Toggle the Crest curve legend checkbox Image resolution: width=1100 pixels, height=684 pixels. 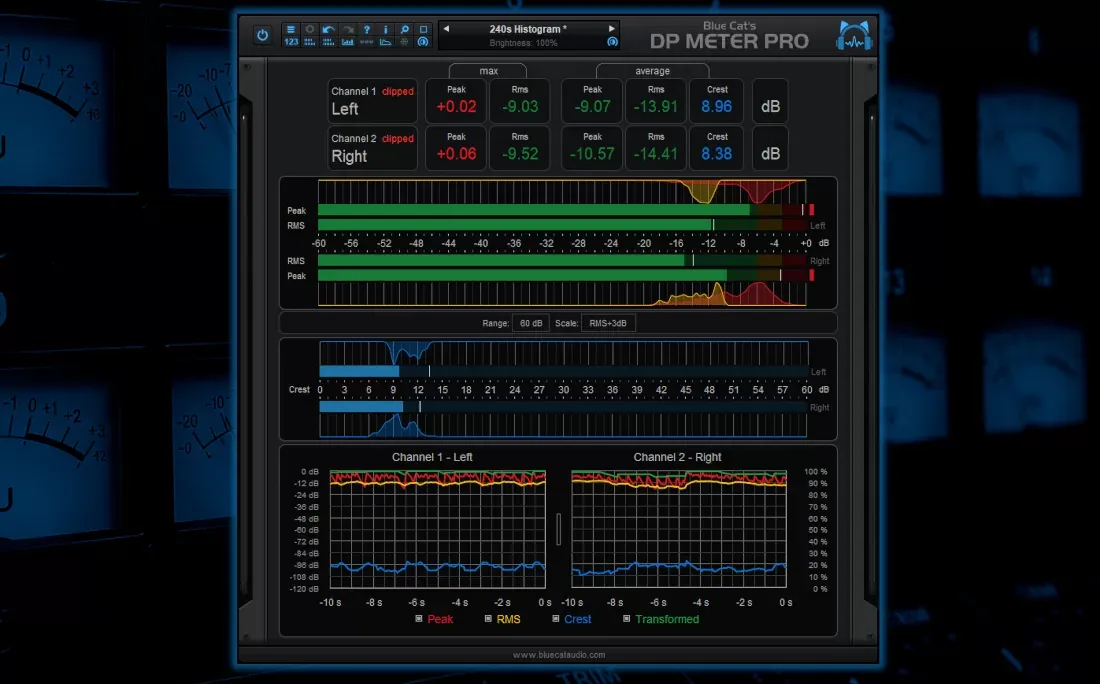[556, 619]
